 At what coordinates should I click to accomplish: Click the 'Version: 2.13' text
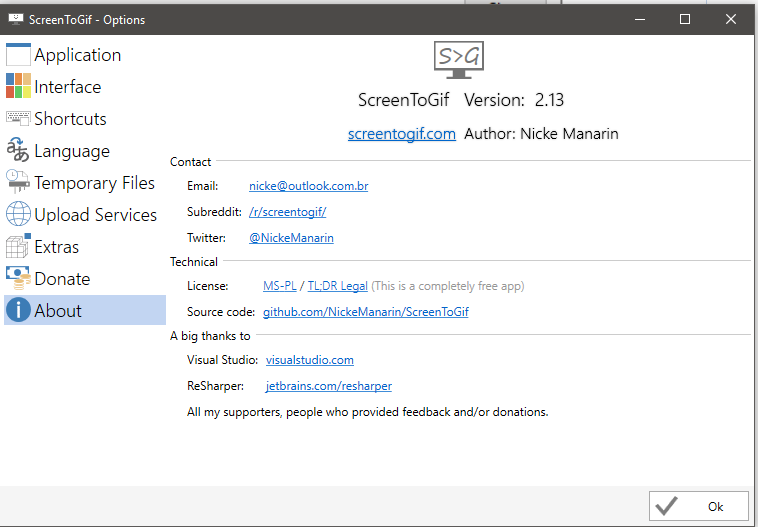point(514,100)
